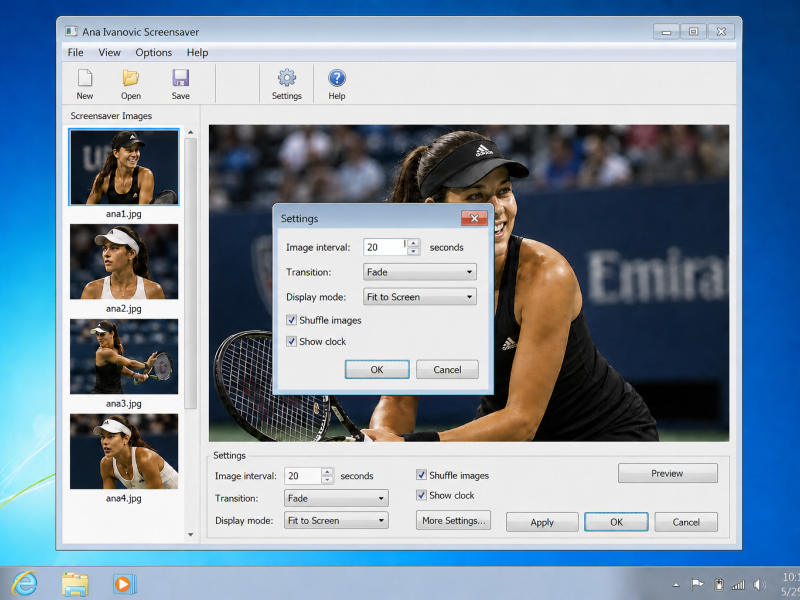Increase Image interval in the bottom panel spinner
The image size is (800, 600).
328,472
